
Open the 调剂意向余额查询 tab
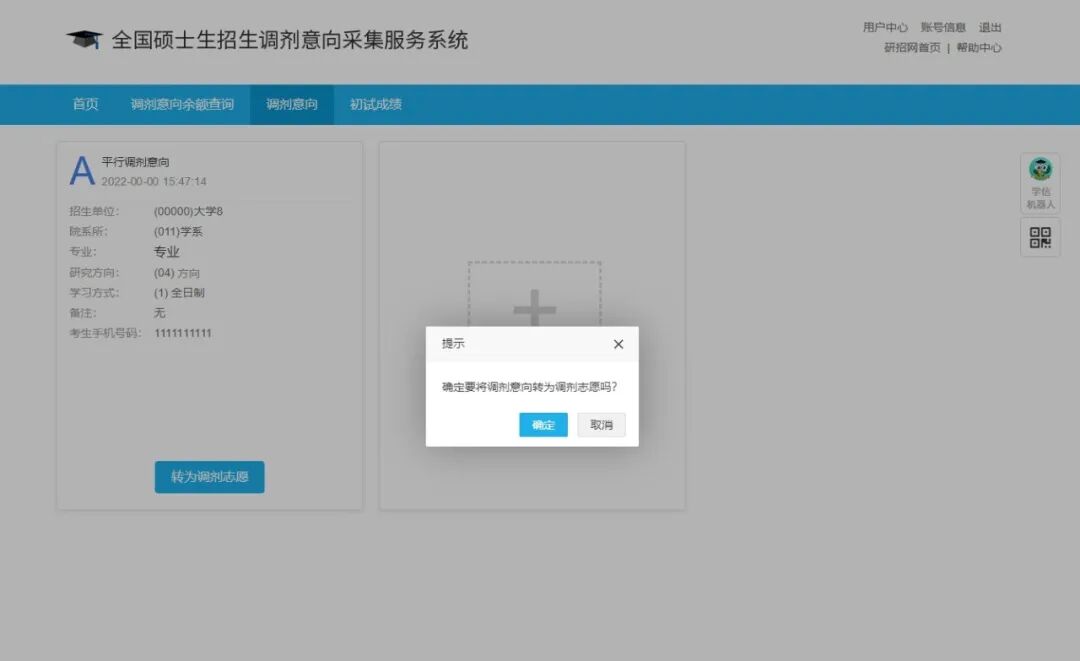[x=184, y=104]
